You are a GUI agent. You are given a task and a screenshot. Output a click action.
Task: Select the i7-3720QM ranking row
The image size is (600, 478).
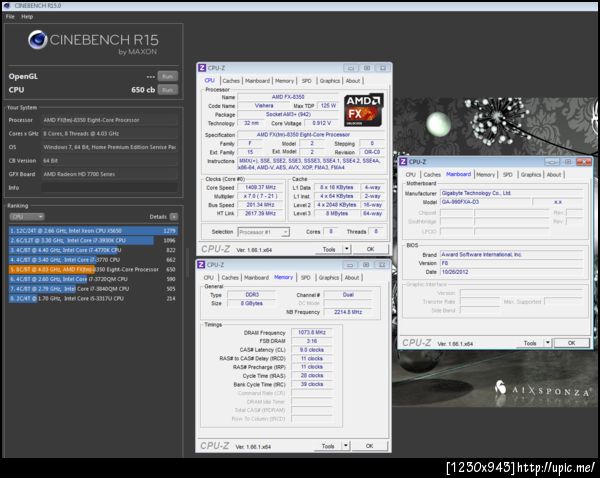click(93, 279)
